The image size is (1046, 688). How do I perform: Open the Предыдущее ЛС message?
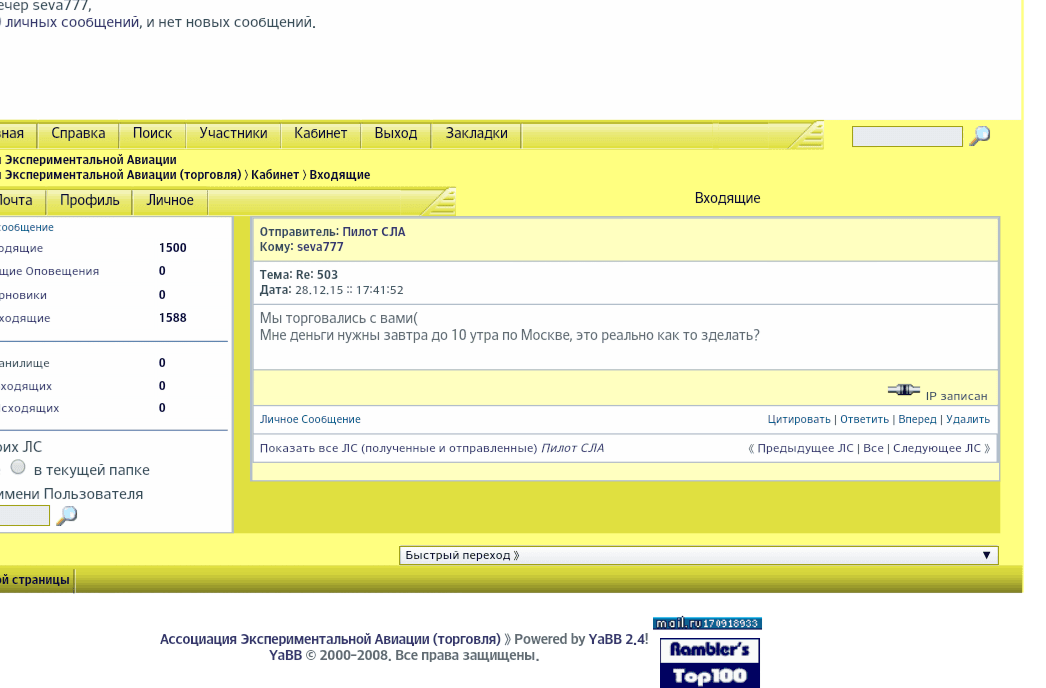coord(805,449)
